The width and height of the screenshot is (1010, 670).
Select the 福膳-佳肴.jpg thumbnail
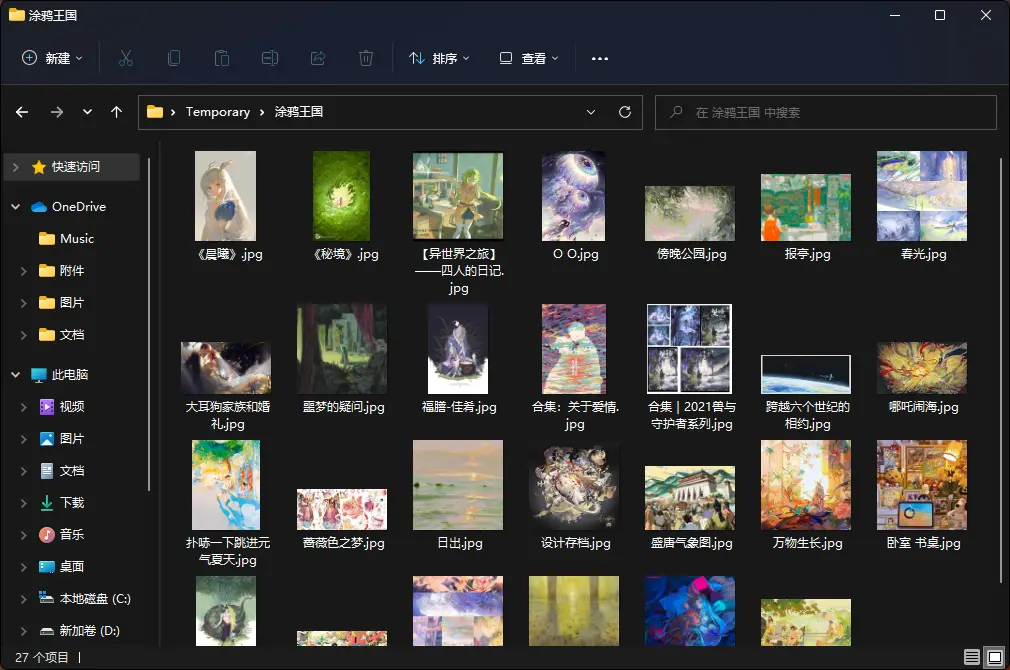click(458, 349)
